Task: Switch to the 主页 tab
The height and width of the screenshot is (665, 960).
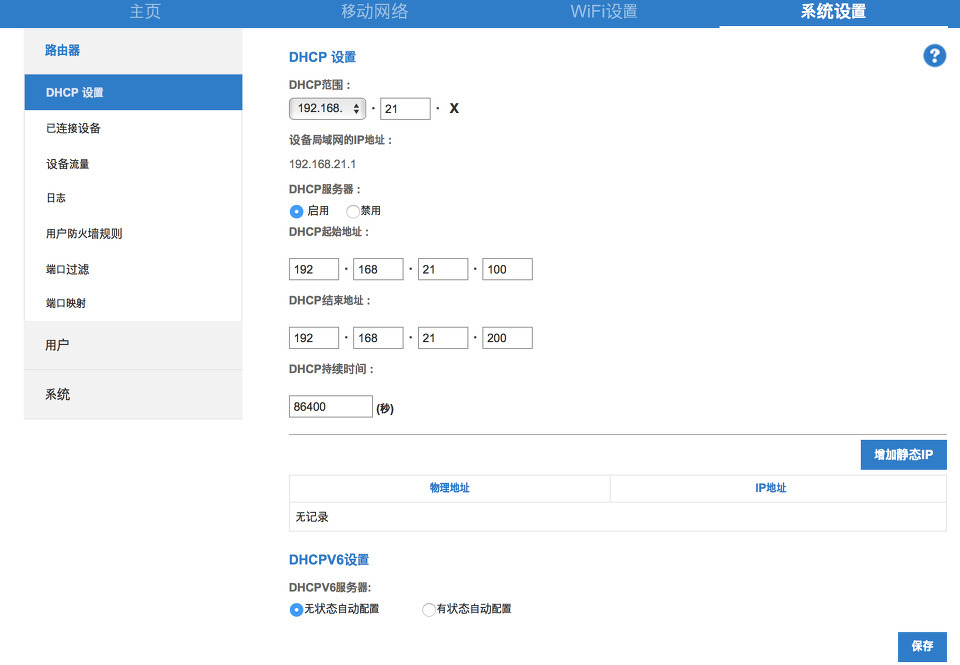Action: click(x=145, y=12)
